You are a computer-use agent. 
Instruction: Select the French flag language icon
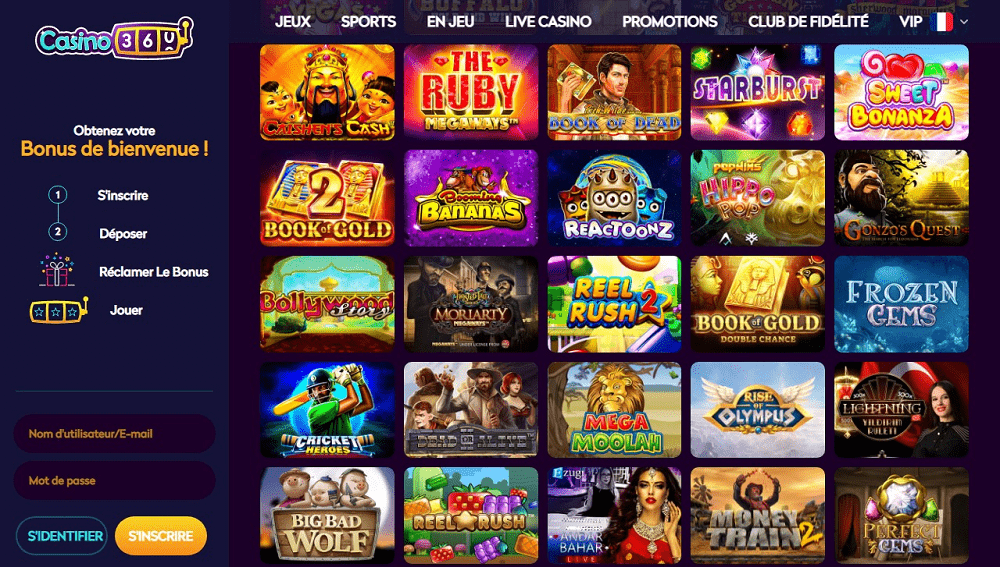pos(941,22)
